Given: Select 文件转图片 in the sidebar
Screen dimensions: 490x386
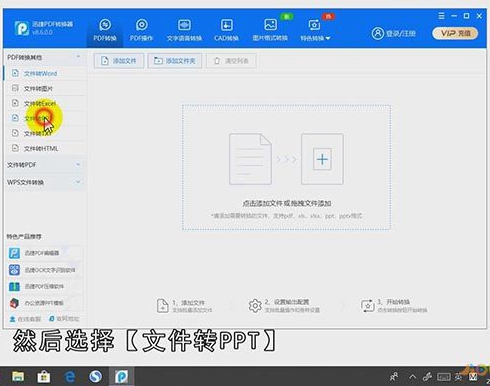Looking at the screenshot, I should (x=44, y=88).
